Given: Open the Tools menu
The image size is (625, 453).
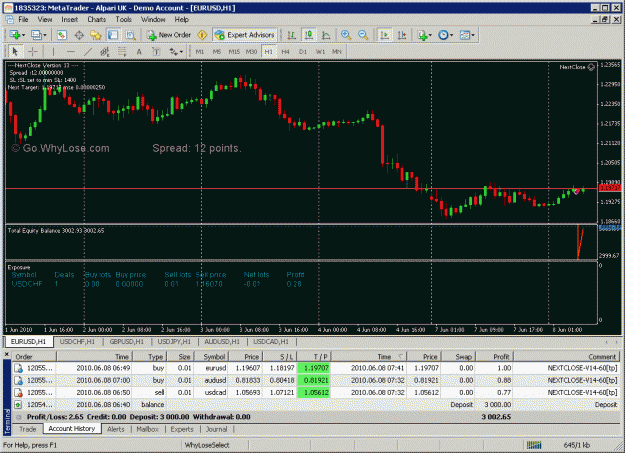Looking at the screenshot, I should pyautogui.click(x=123, y=20).
